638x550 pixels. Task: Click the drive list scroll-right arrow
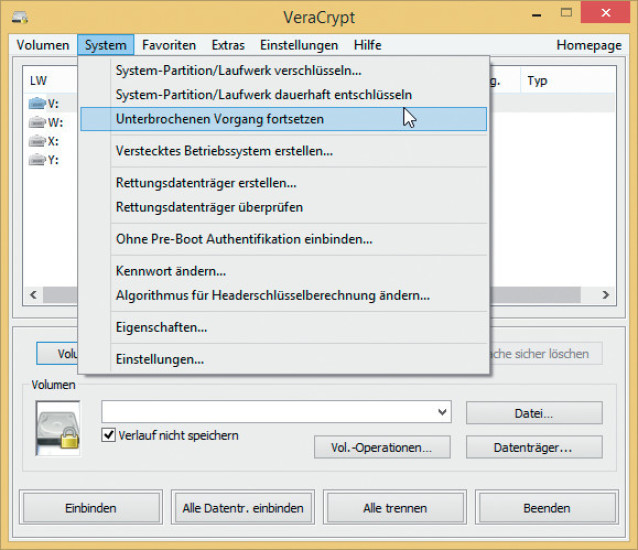605,295
